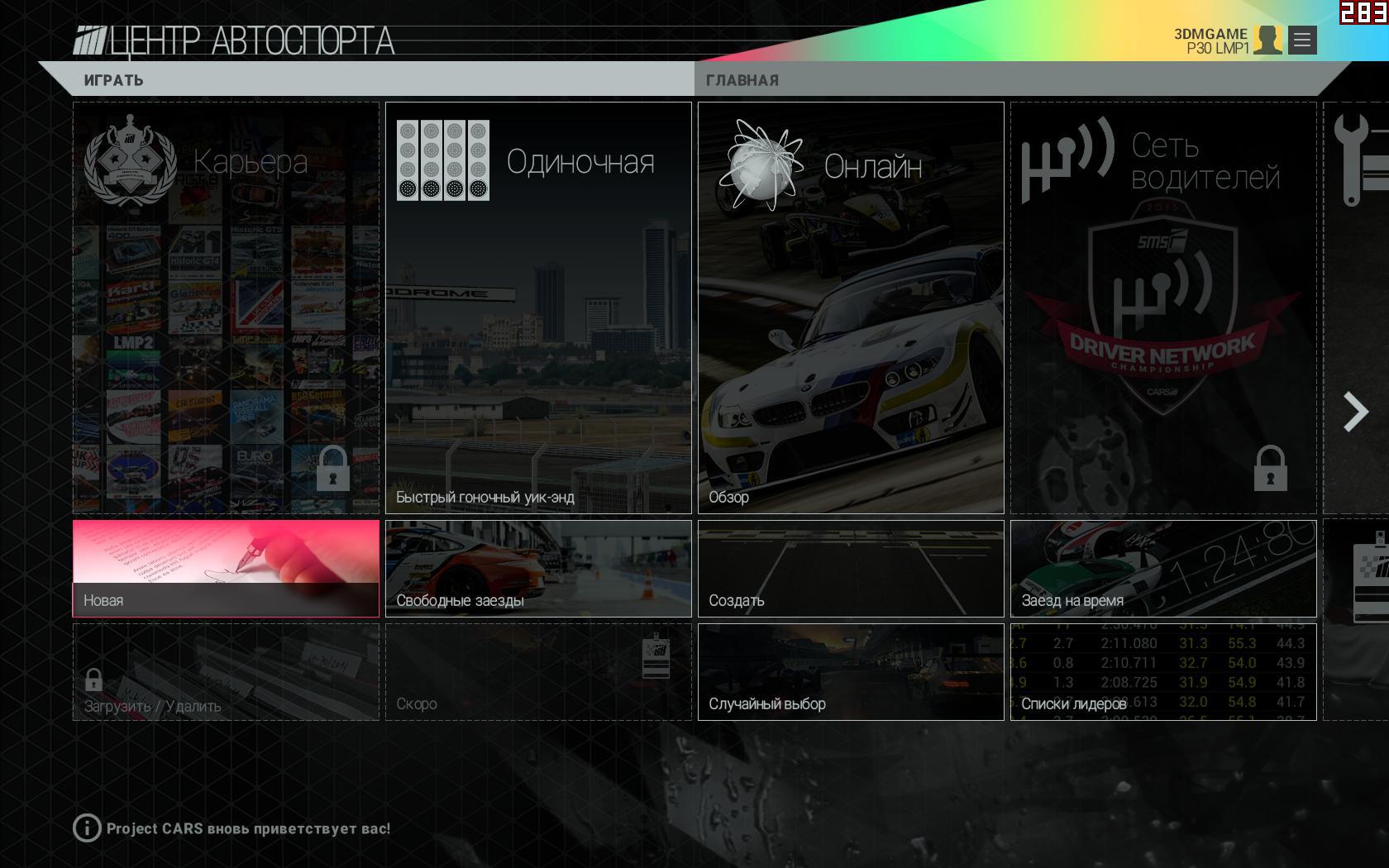1389x868 pixels.
Task: Click the P30 LMP1 label
Action: tap(1218, 49)
